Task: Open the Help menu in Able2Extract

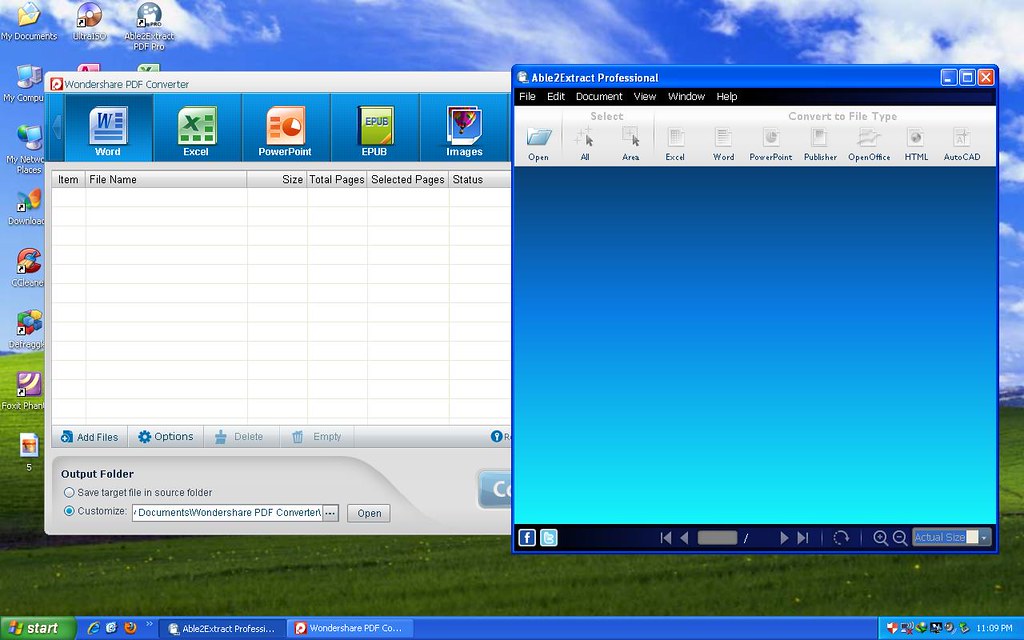Action: click(x=727, y=97)
